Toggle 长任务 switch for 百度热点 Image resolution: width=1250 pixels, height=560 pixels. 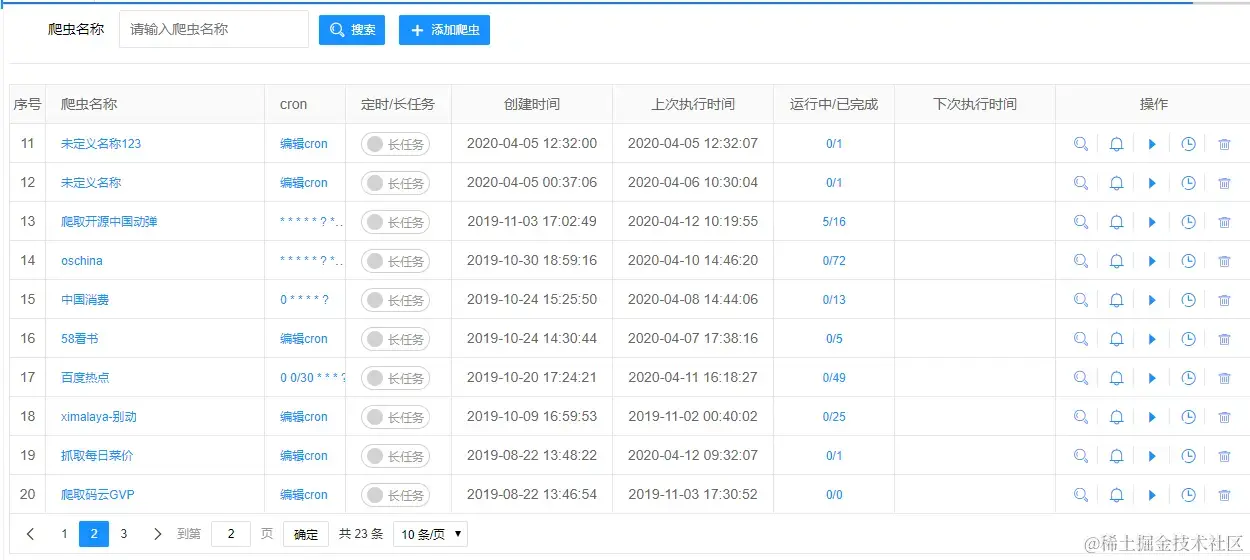[395, 378]
